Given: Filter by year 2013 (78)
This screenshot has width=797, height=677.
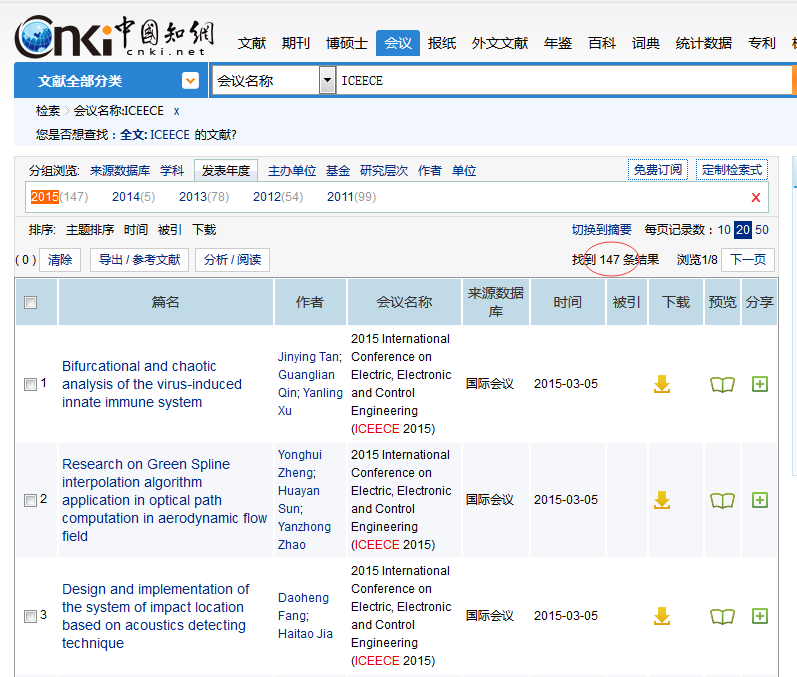Looking at the screenshot, I should [204, 197].
